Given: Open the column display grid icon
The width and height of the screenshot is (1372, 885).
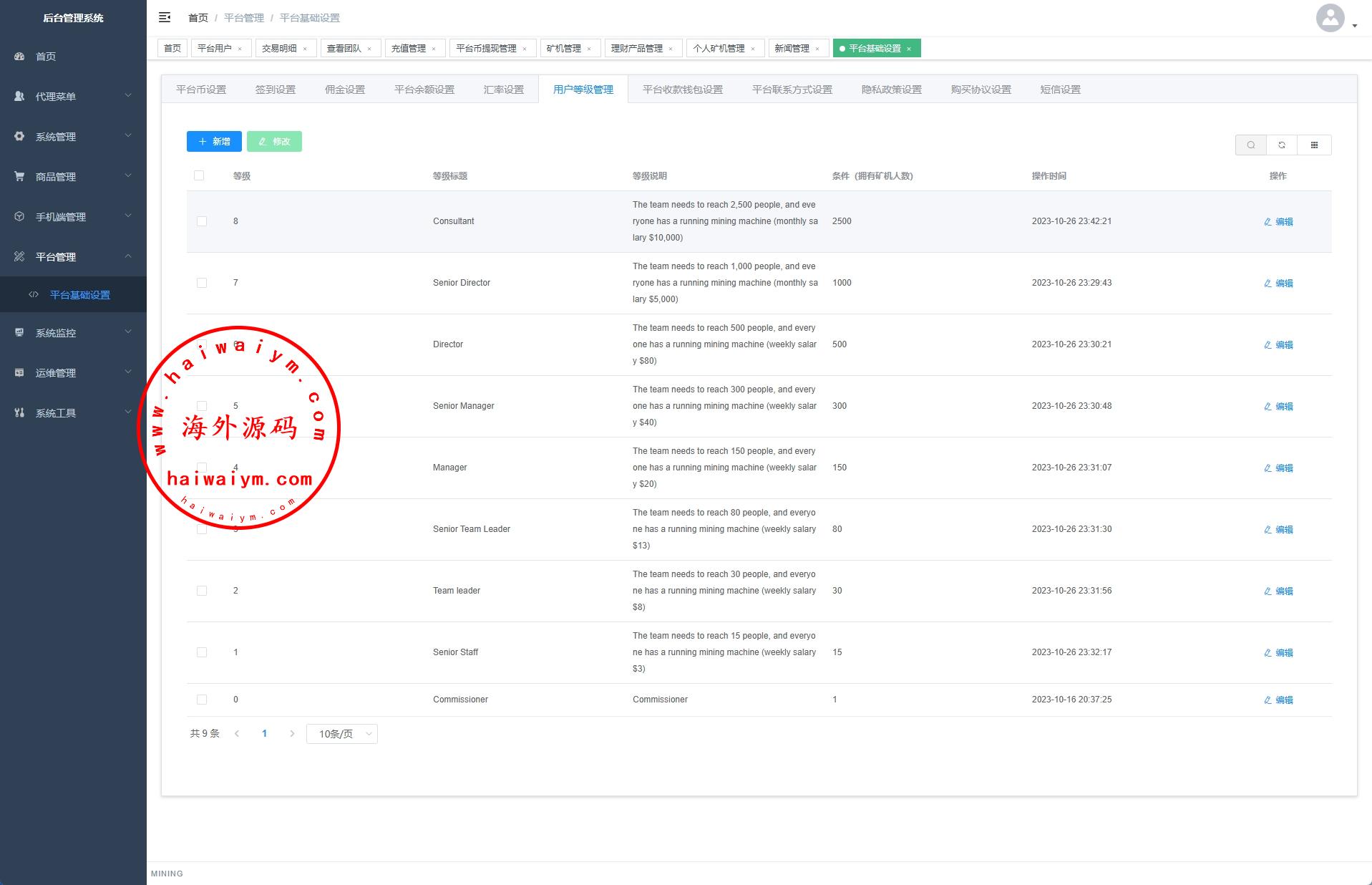Looking at the screenshot, I should click(1314, 145).
